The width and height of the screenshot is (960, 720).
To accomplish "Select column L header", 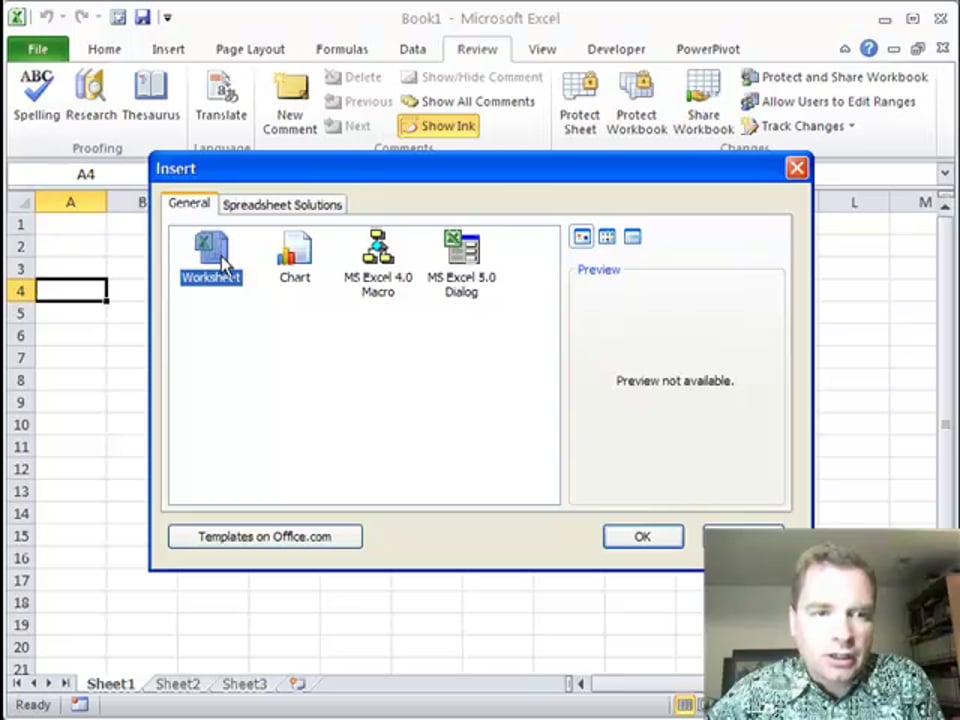I will (x=853, y=202).
